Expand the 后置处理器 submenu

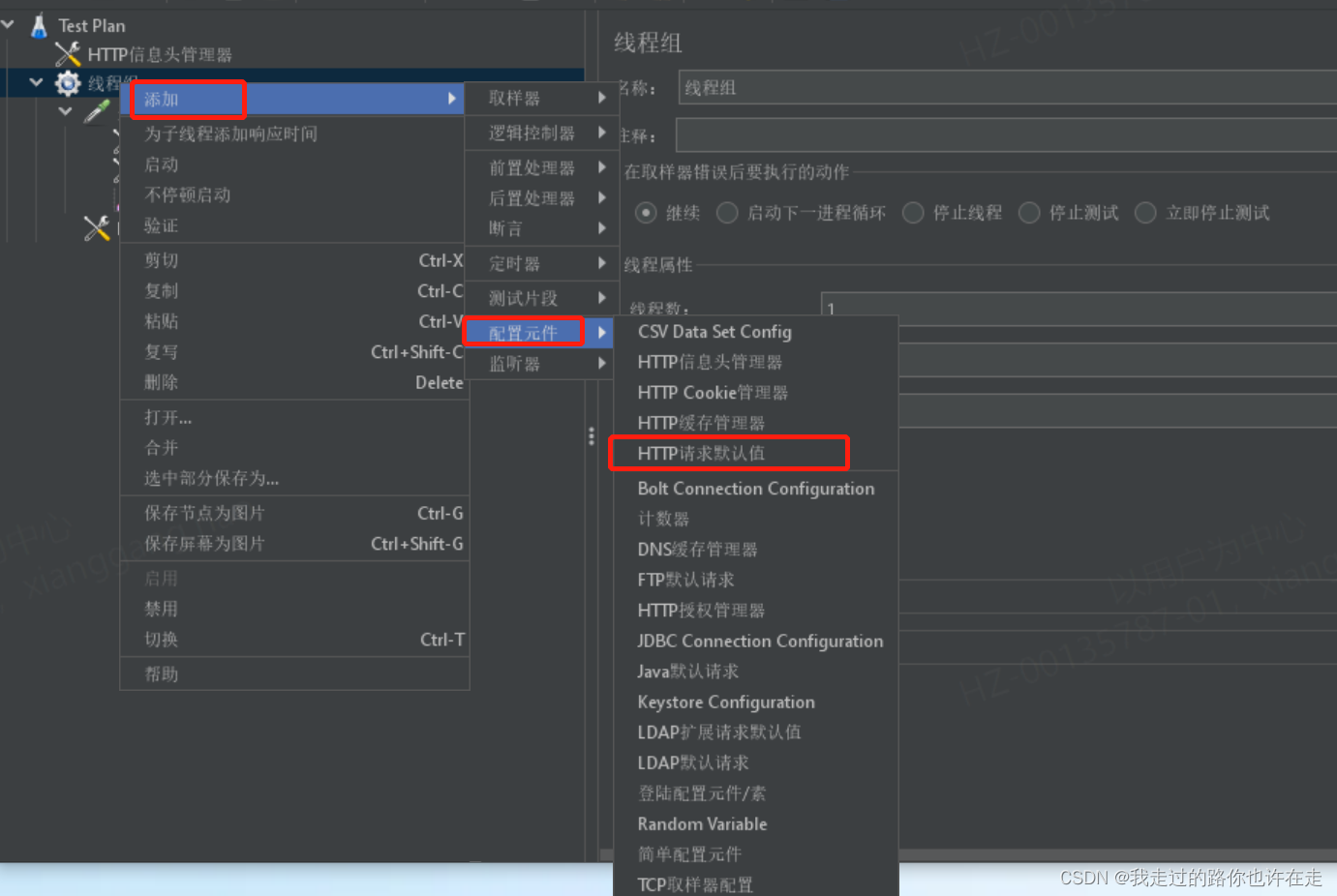[x=539, y=198]
